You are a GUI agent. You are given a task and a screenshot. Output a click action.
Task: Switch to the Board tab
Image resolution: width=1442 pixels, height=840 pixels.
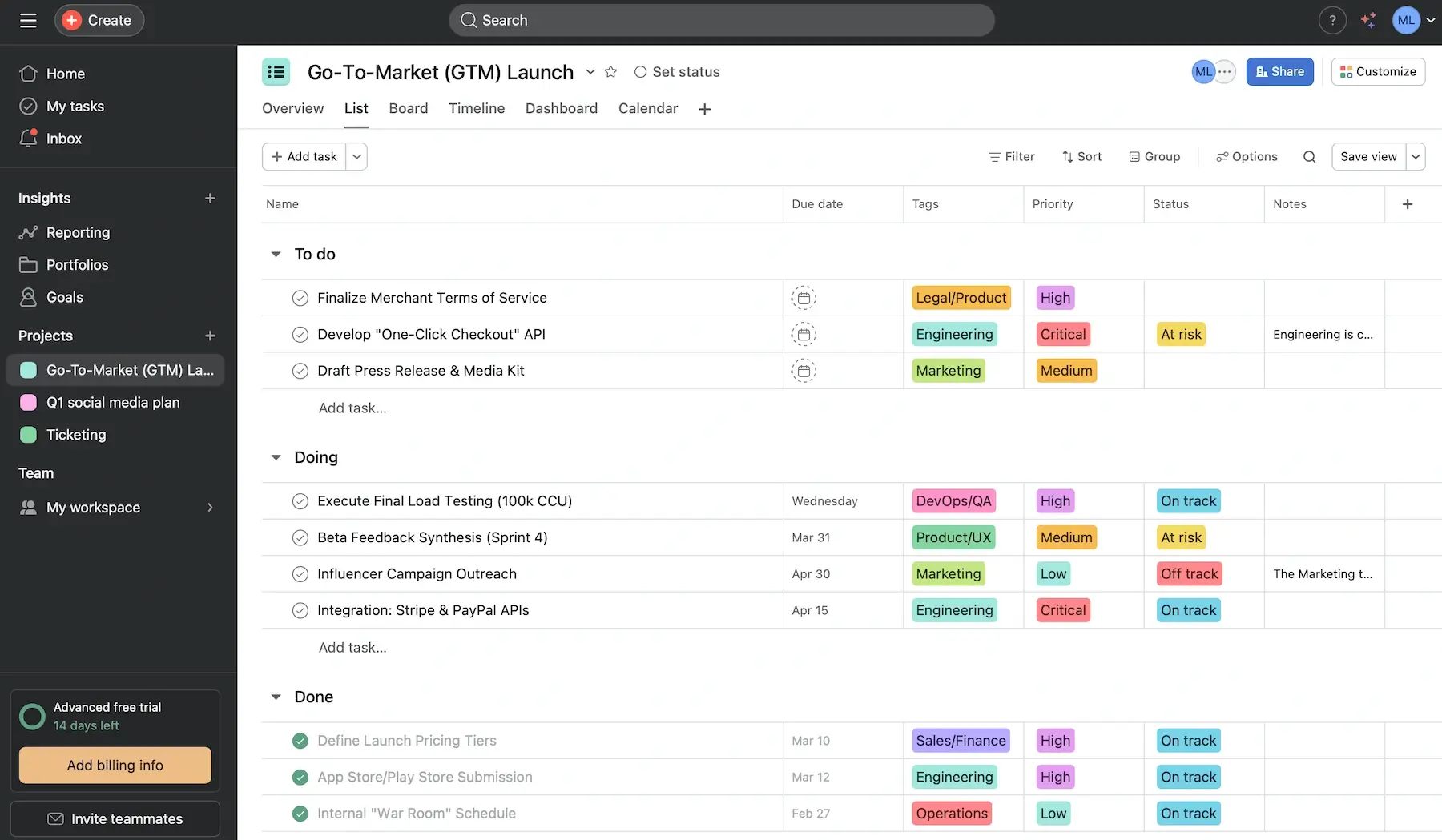tap(408, 108)
